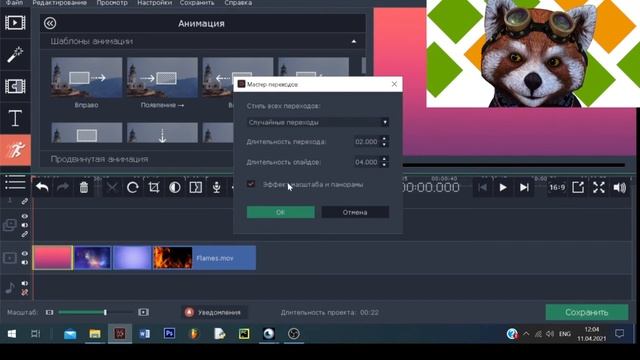
Task: Decrease slide duration with down arrow
Action: tap(384, 165)
